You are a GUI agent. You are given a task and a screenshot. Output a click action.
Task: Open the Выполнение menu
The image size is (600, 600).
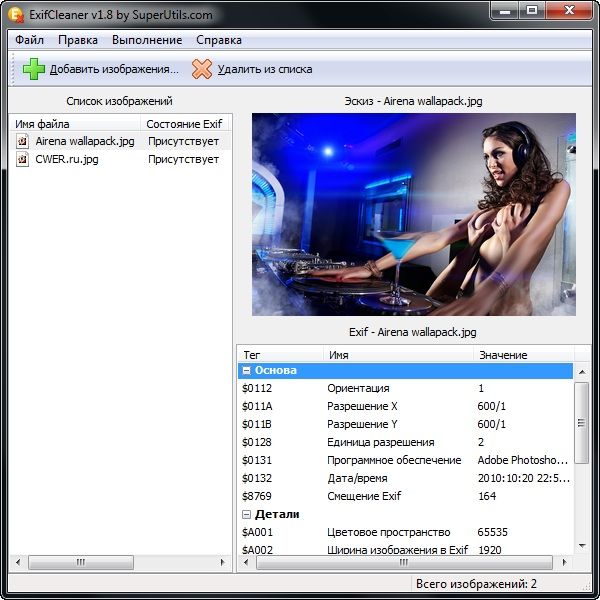[x=147, y=40]
